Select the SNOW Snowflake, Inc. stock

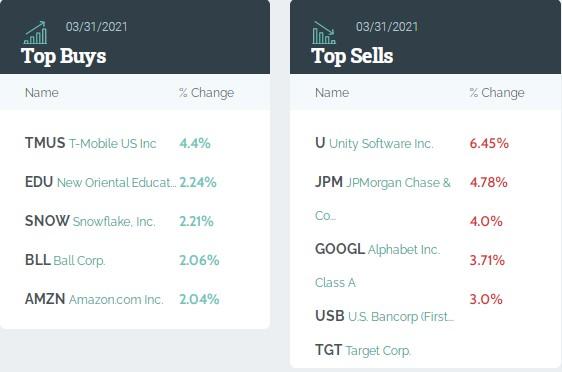point(90,221)
